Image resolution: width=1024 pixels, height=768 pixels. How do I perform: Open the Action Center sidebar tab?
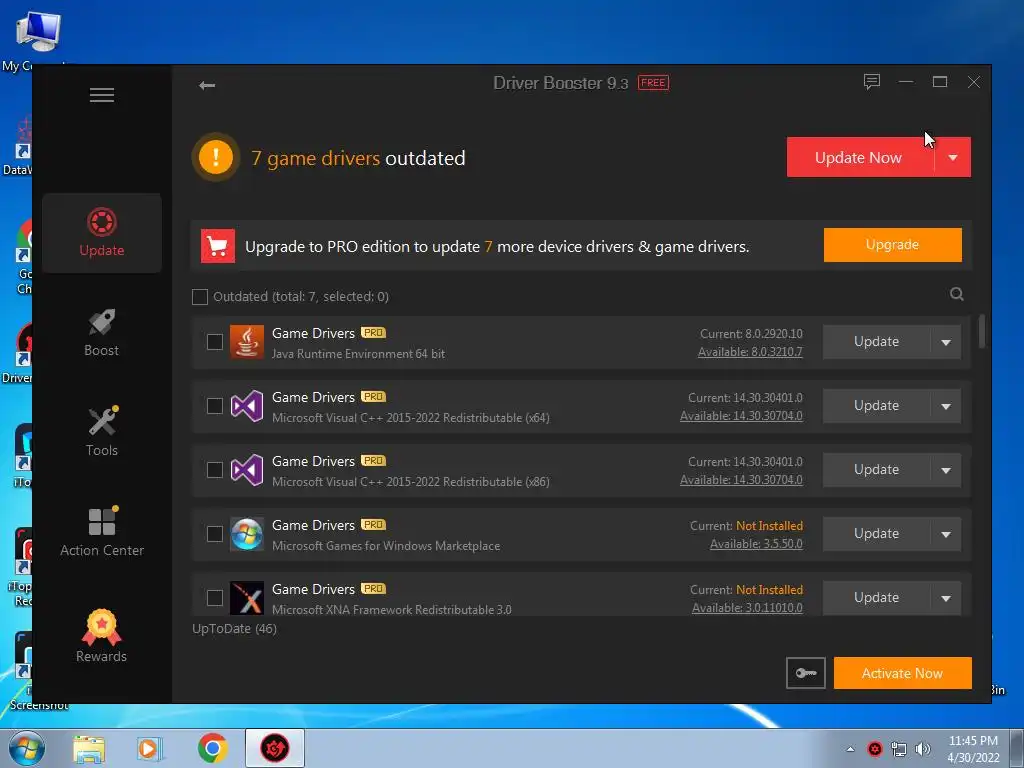point(102,532)
